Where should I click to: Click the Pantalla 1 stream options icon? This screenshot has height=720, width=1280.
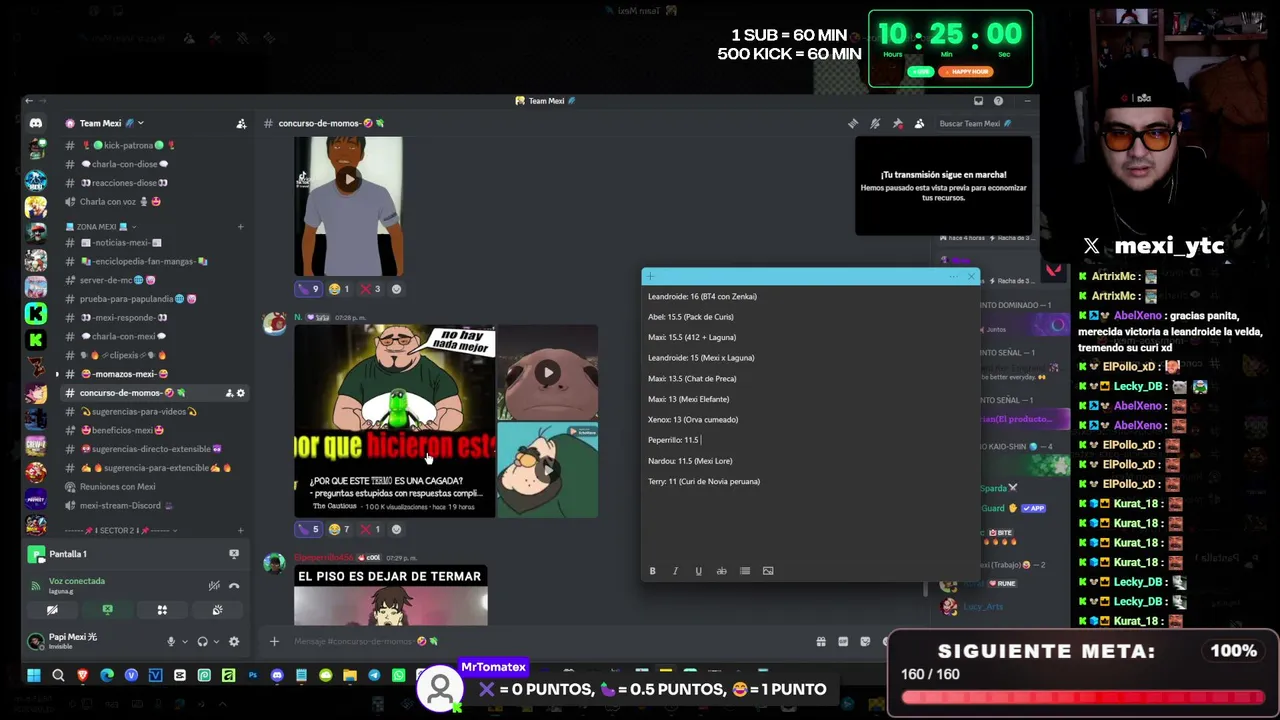click(234, 554)
